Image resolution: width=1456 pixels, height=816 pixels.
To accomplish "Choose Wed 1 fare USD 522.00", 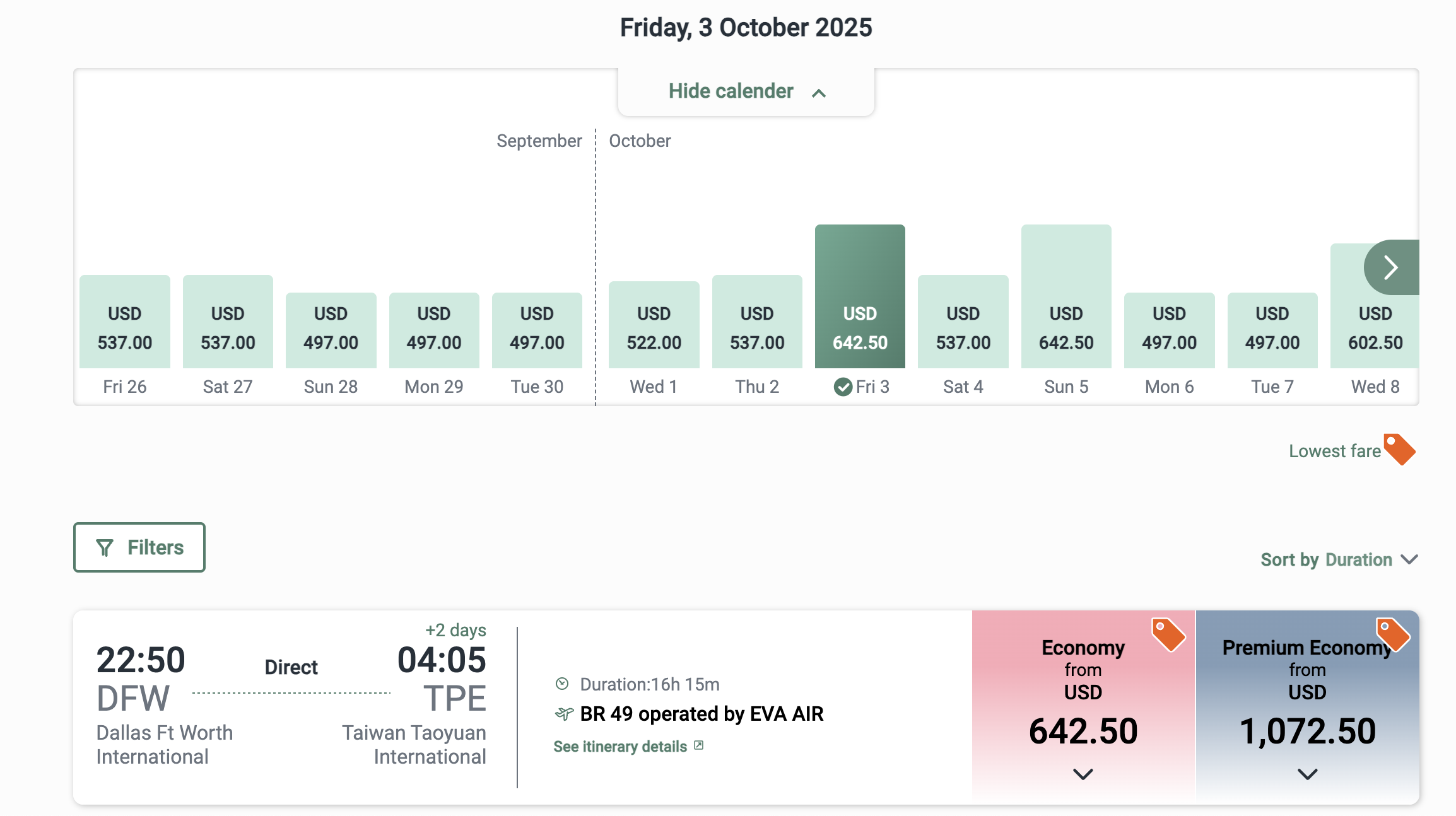I will [654, 325].
